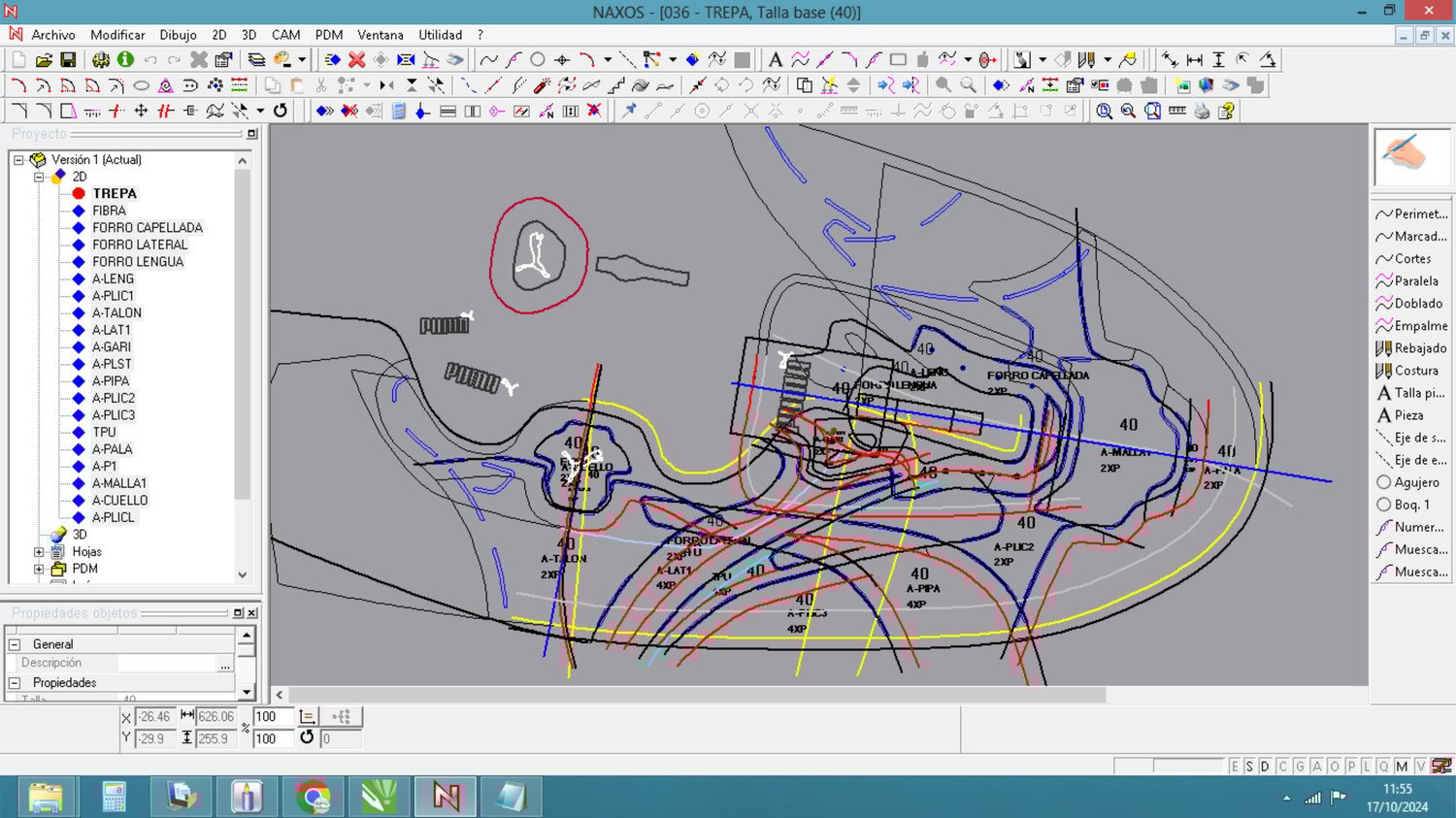Click the horizontal dimension measure icon

pyautogui.click(x=1194, y=60)
